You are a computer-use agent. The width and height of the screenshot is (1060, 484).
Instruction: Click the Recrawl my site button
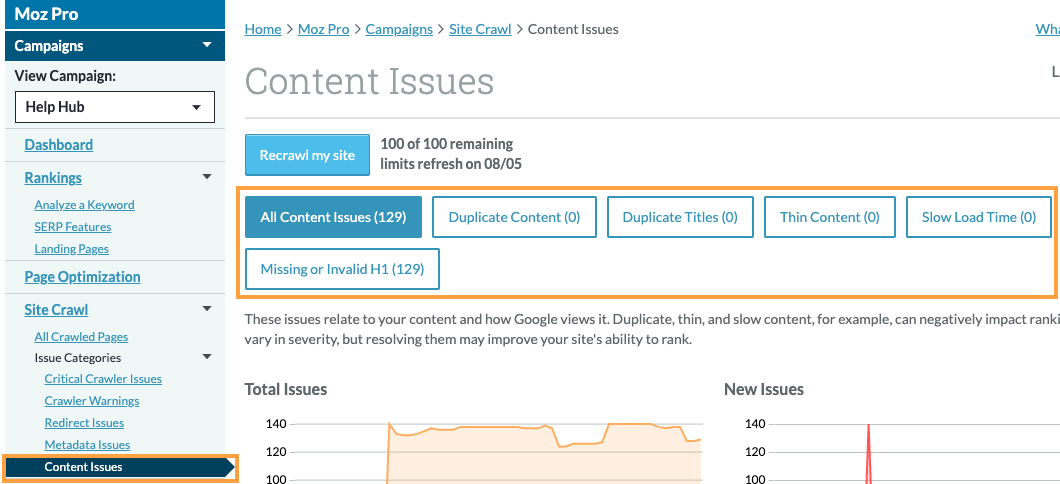[x=307, y=155]
